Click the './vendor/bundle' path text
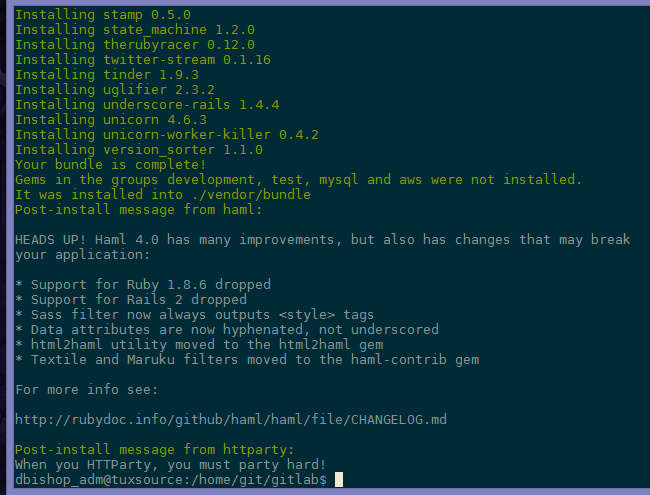The image size is (650, 495). click(251, 194)
